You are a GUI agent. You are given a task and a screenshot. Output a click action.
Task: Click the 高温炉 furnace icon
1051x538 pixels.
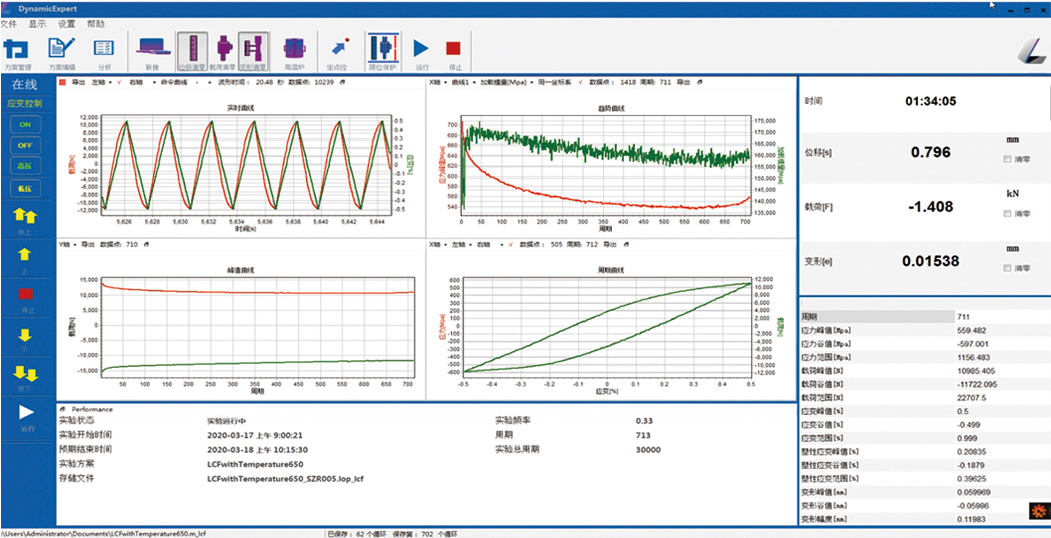[x=294, y=48]
